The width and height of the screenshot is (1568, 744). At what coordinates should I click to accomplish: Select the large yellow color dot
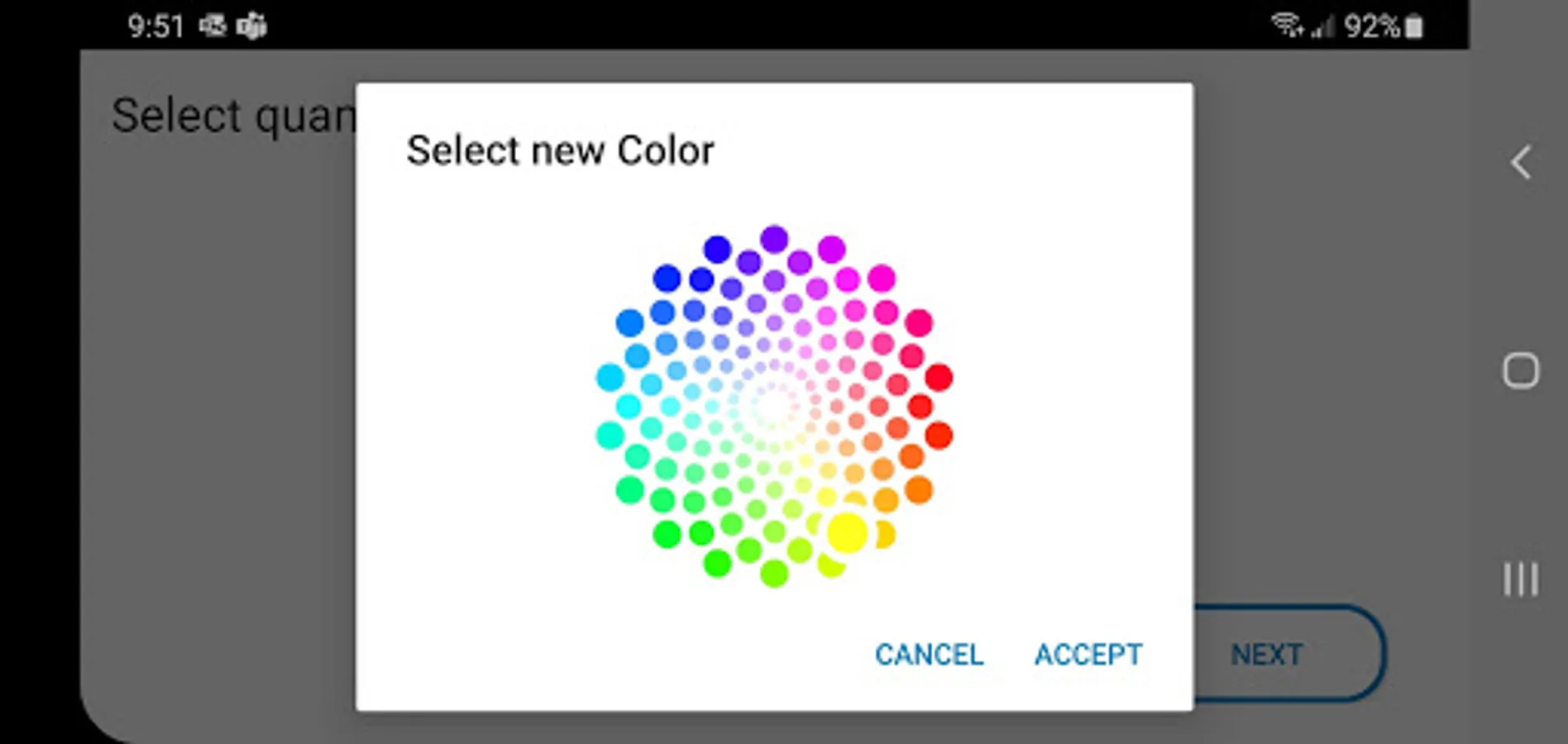coord(847,532)
